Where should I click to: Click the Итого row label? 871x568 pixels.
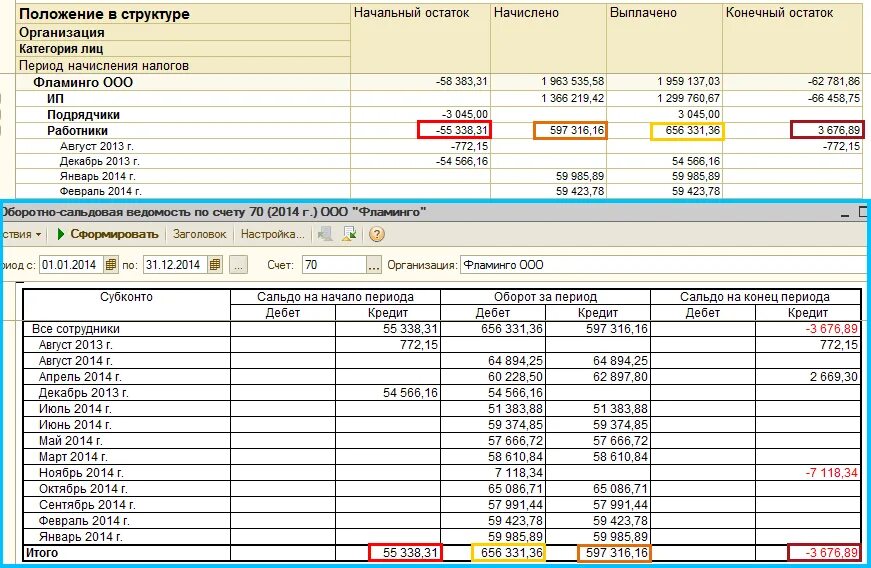tap(42, 553)
